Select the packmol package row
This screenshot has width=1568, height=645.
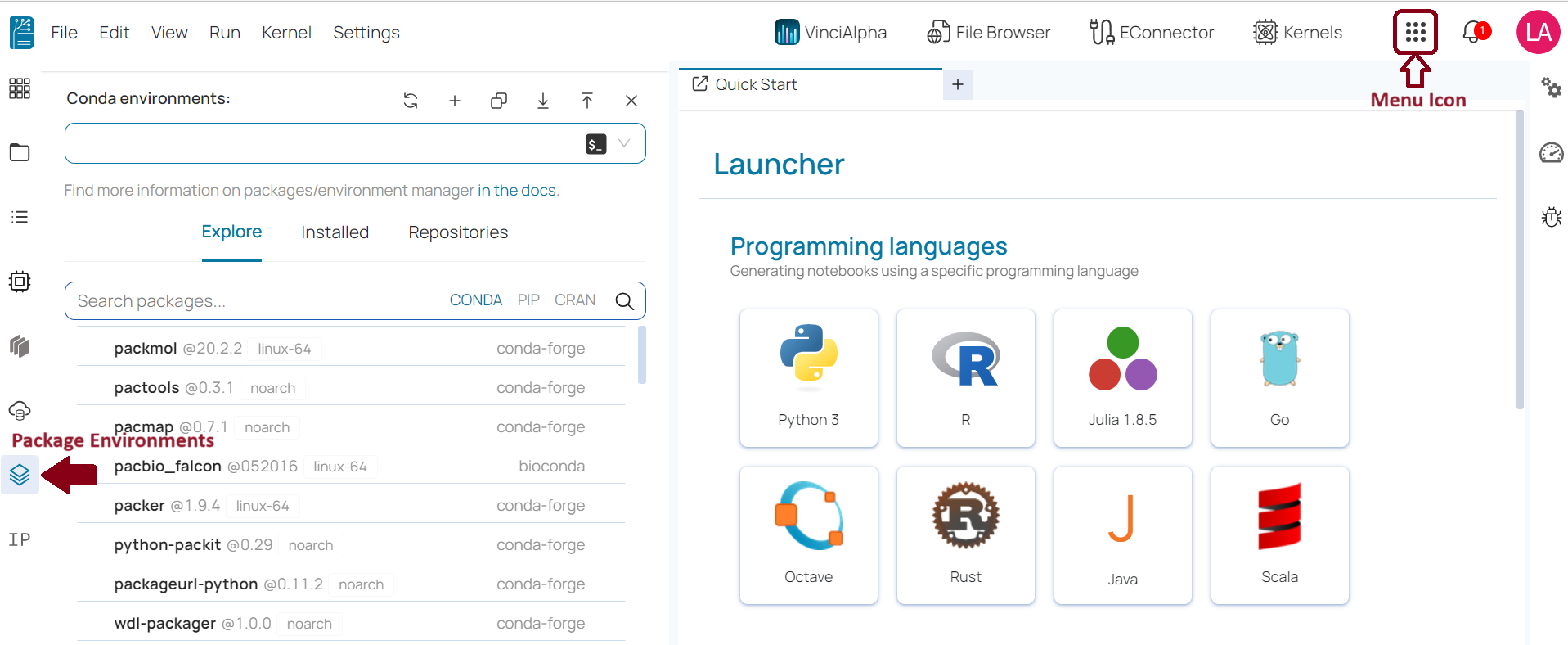click(351, 348)
